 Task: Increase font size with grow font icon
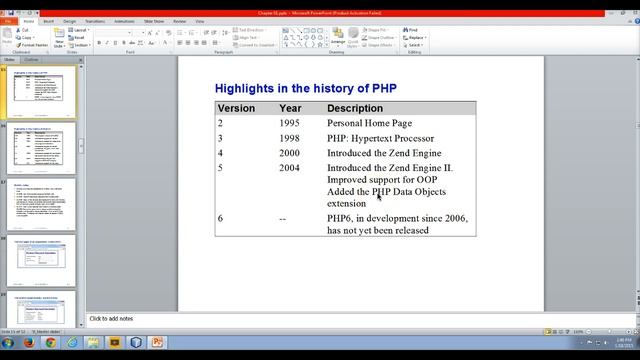point(150,33)
